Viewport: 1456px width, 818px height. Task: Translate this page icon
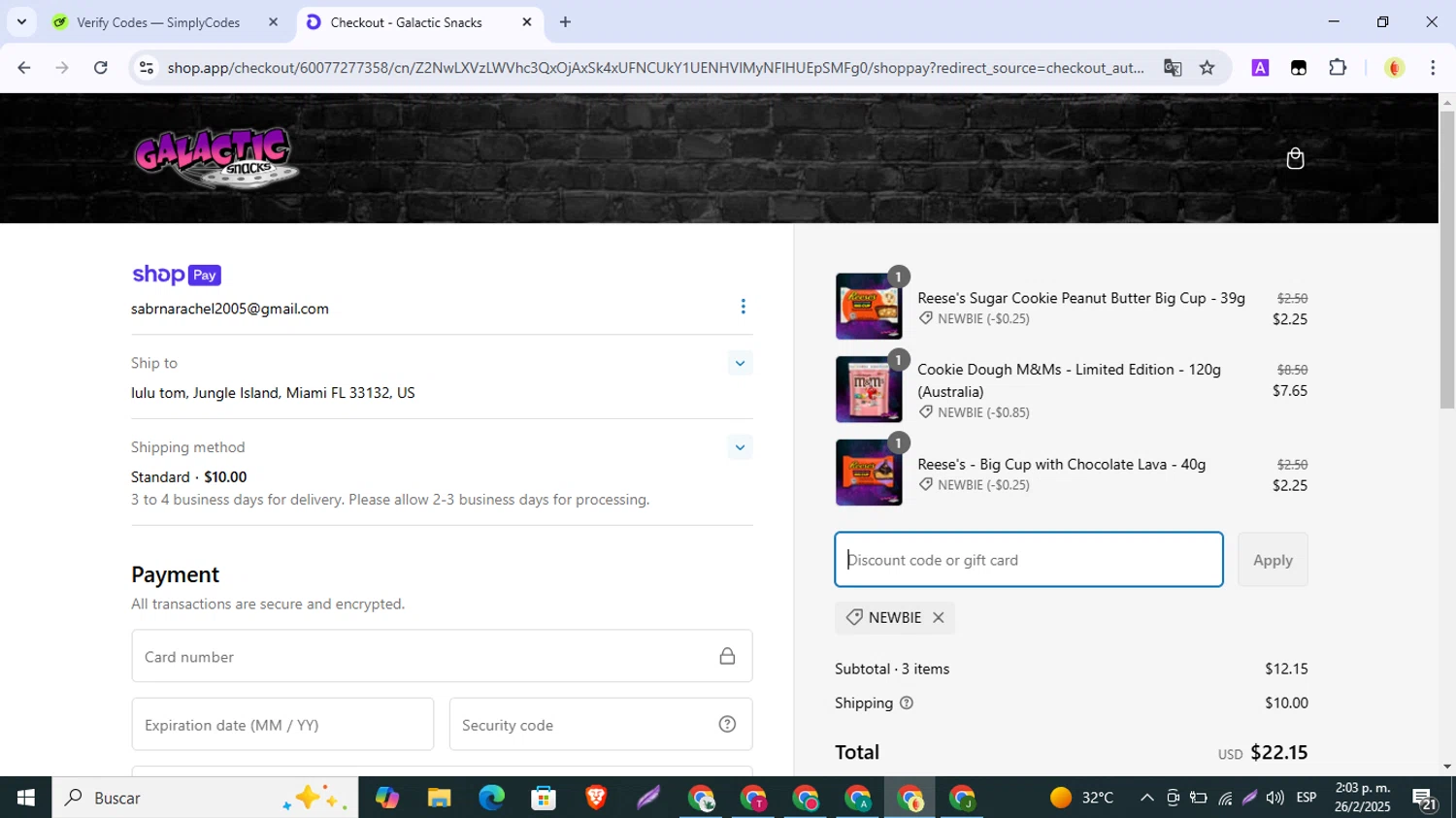1173,68
